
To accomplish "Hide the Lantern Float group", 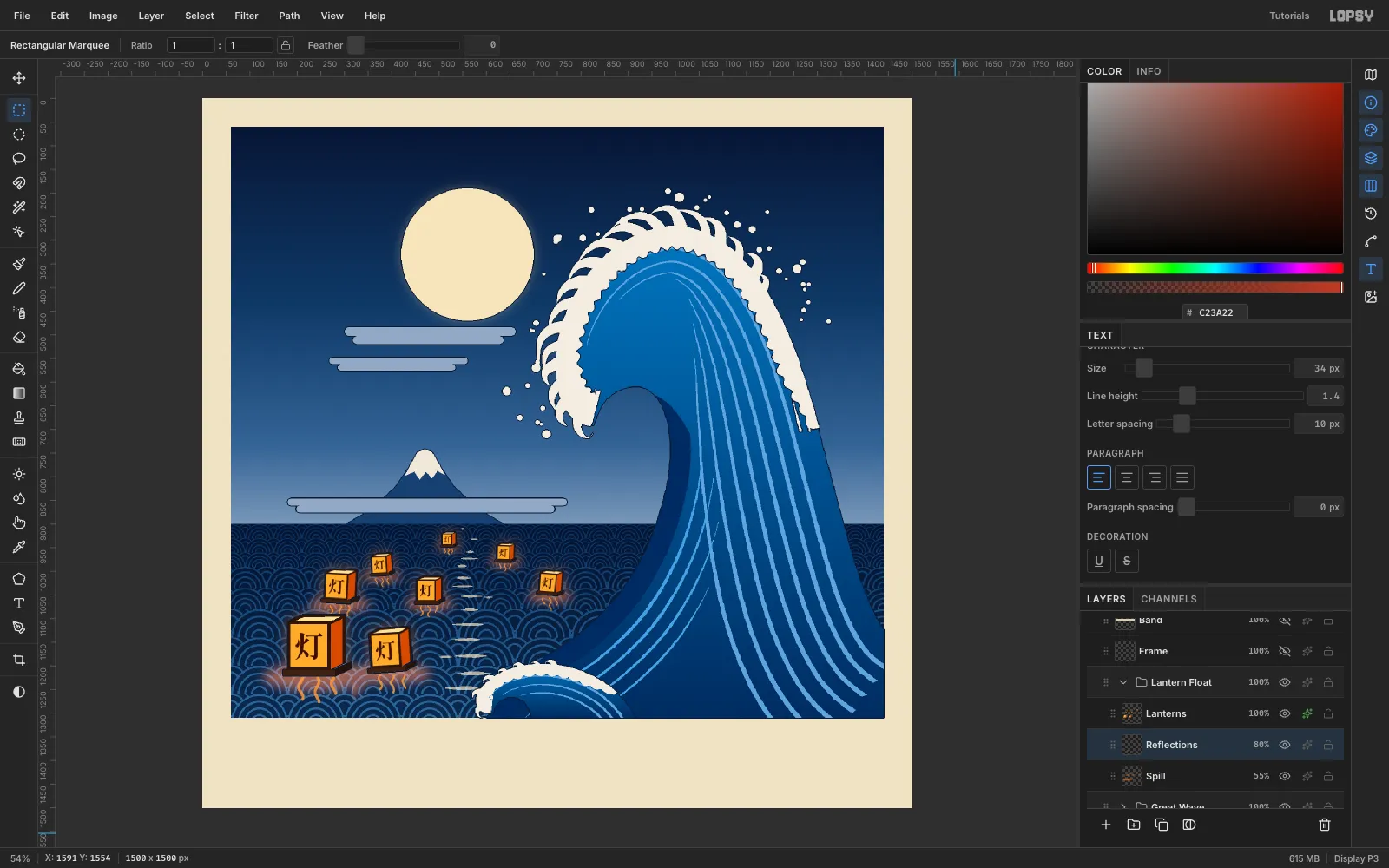I will tap(1285, 682).
